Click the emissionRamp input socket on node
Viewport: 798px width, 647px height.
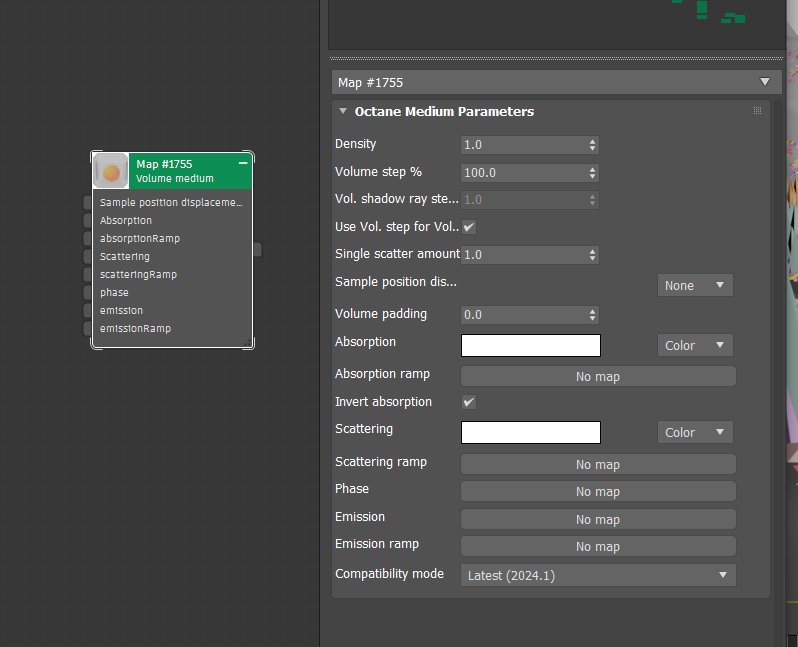click(88, 328)
